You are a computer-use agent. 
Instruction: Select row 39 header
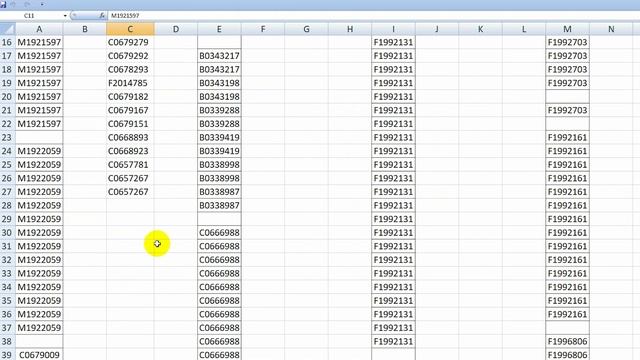(7, 355)
